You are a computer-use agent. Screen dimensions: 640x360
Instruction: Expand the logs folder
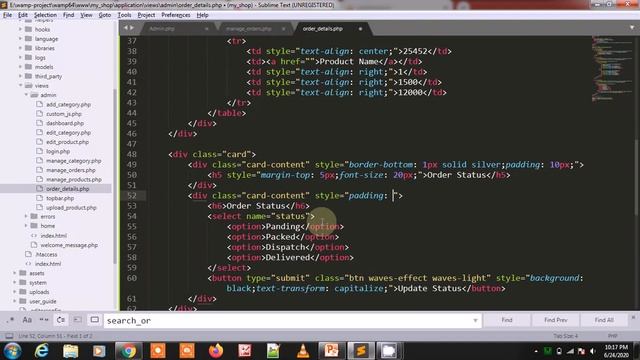pos(20,58)
